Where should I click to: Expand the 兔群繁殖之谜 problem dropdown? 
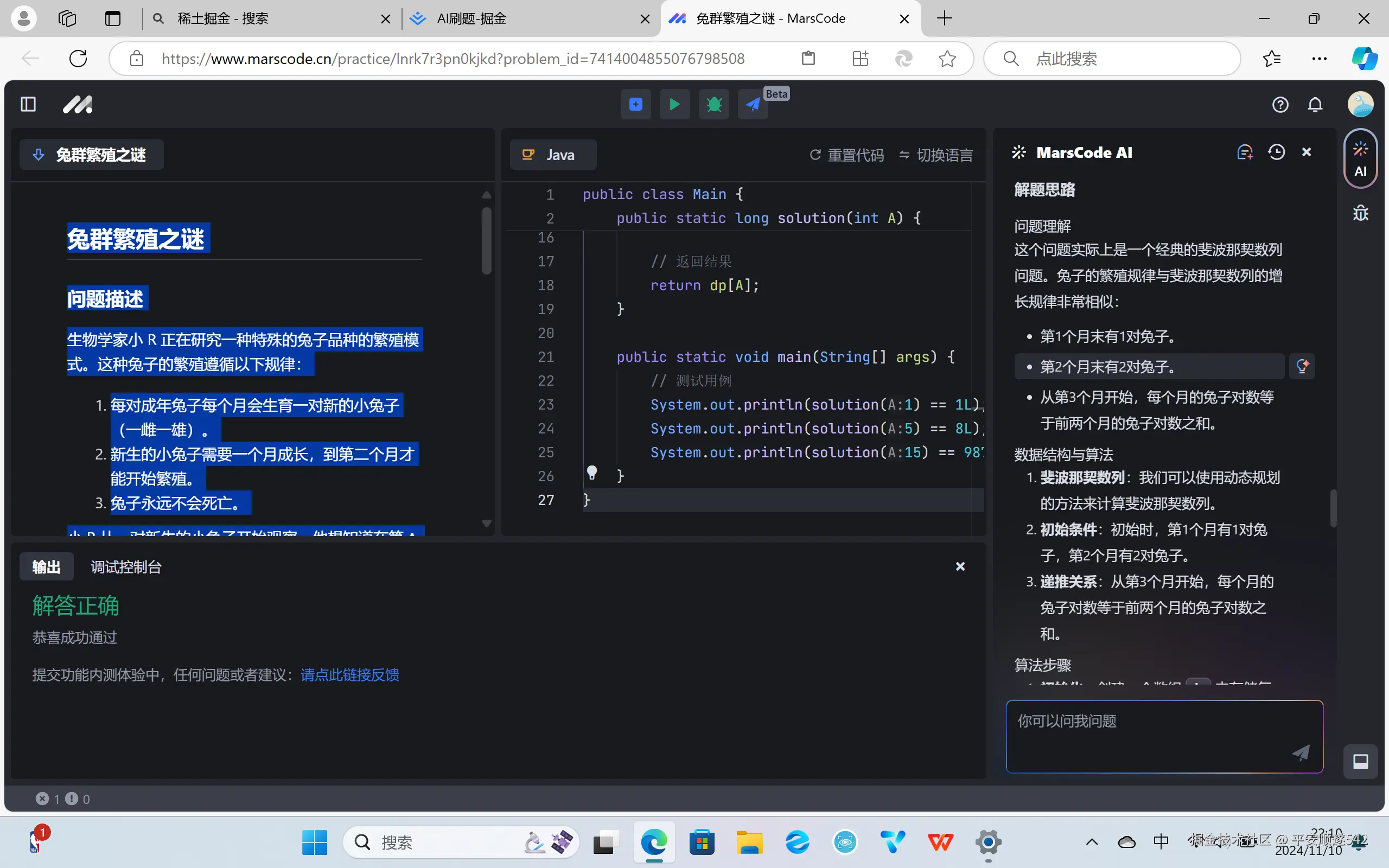tap(92, 155)
